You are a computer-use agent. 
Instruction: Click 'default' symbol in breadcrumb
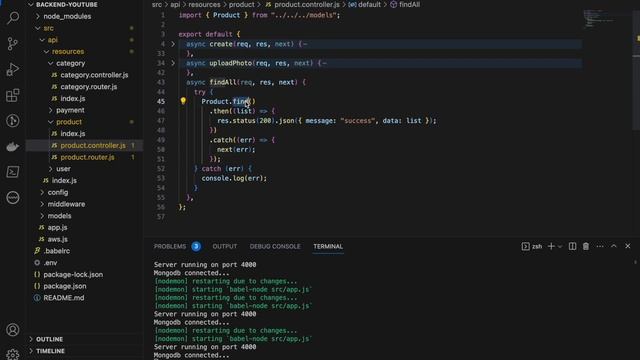tap(369, 4)
